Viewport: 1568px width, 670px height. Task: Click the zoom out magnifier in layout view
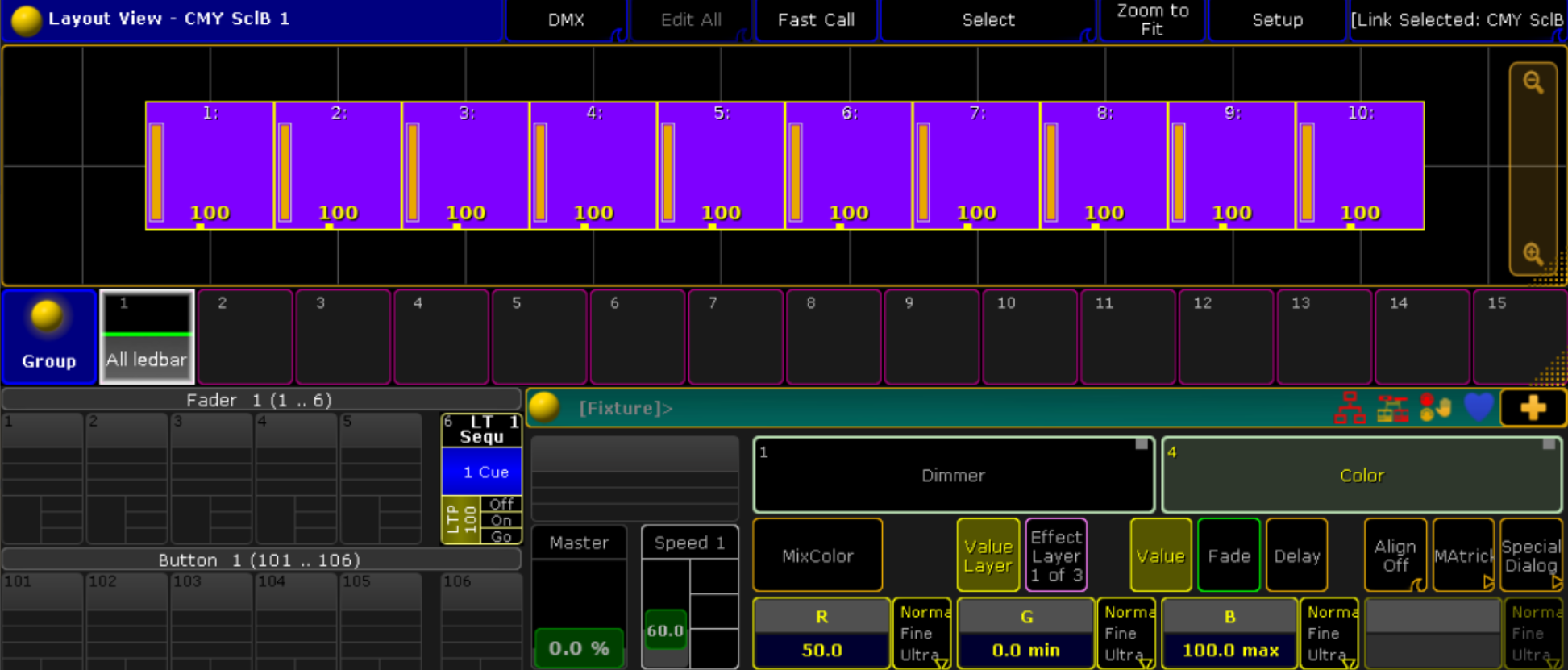tap(1533, 82)
